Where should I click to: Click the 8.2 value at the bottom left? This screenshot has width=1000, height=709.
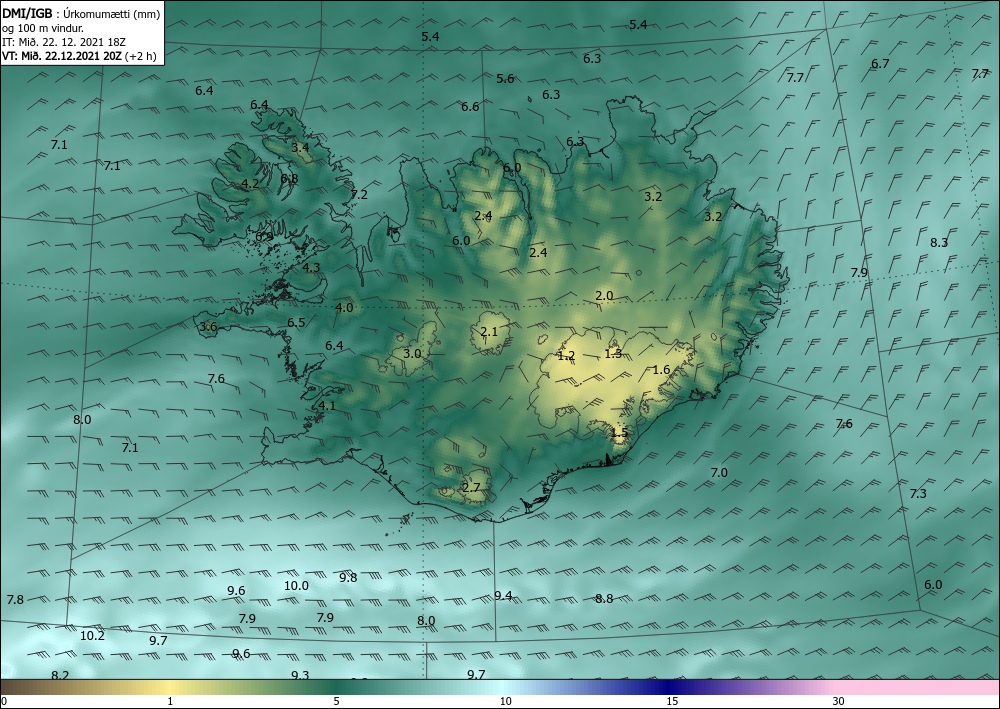60,675
